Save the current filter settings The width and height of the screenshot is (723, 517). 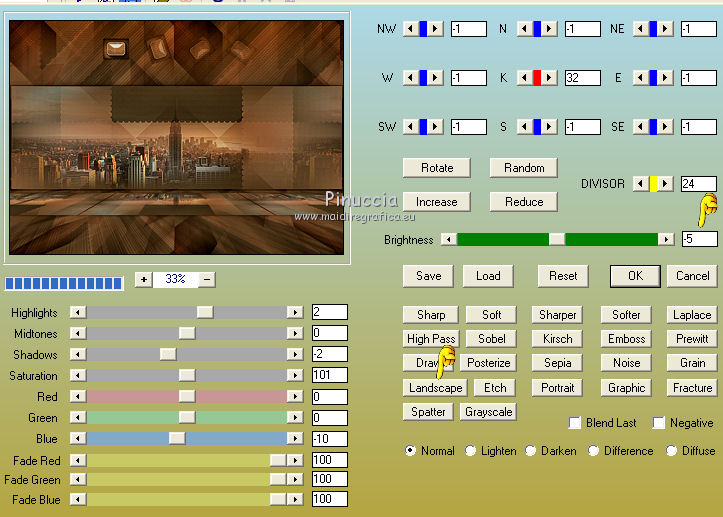pyautogui.click(x=428, y=276)
